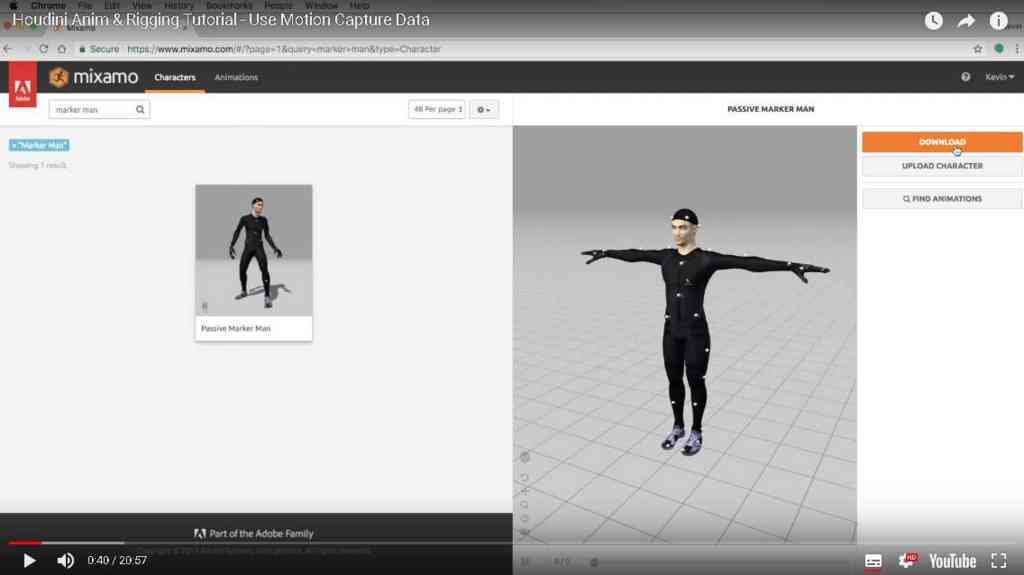Click the video title text
Image resolution: width=1024 pixels, height=575 pixels.
pyautogui.click(x=221, y=20)
